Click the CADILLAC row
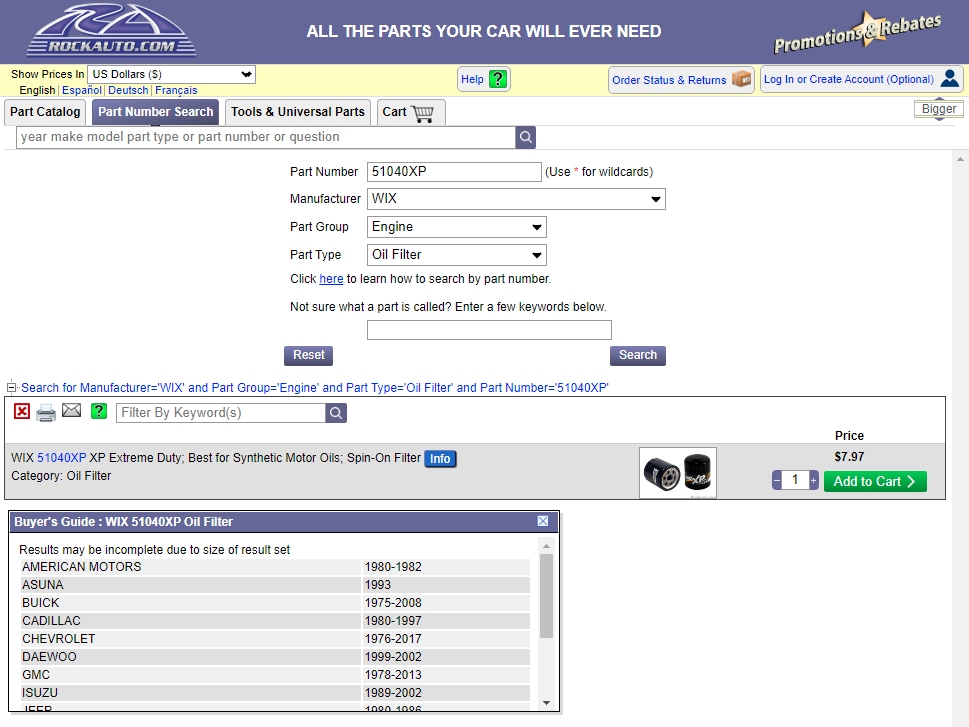The width and height of the screenshot is (969, 727). pyautogui.click(x=275, y=621)
